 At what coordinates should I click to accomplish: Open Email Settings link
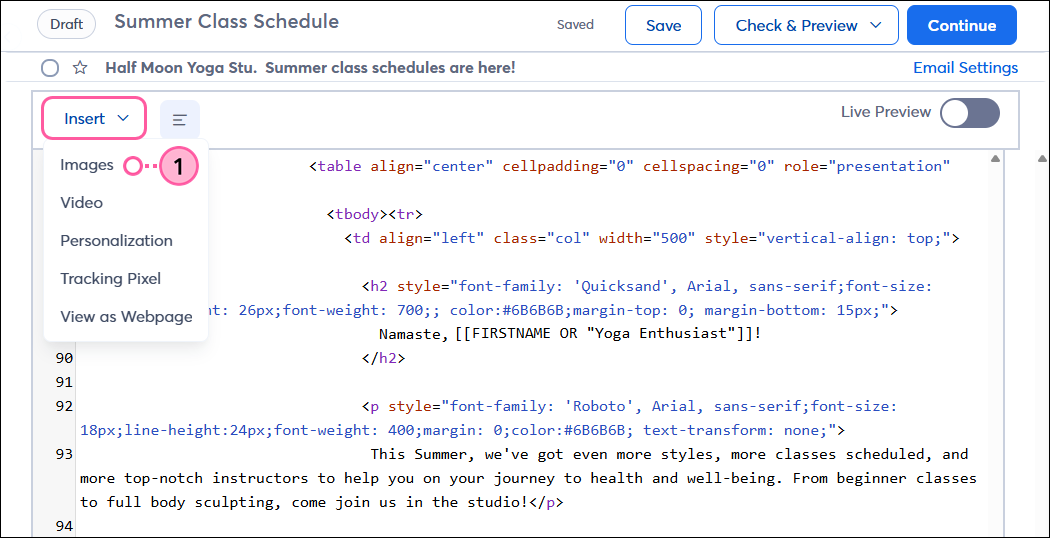tap(966, 68)
